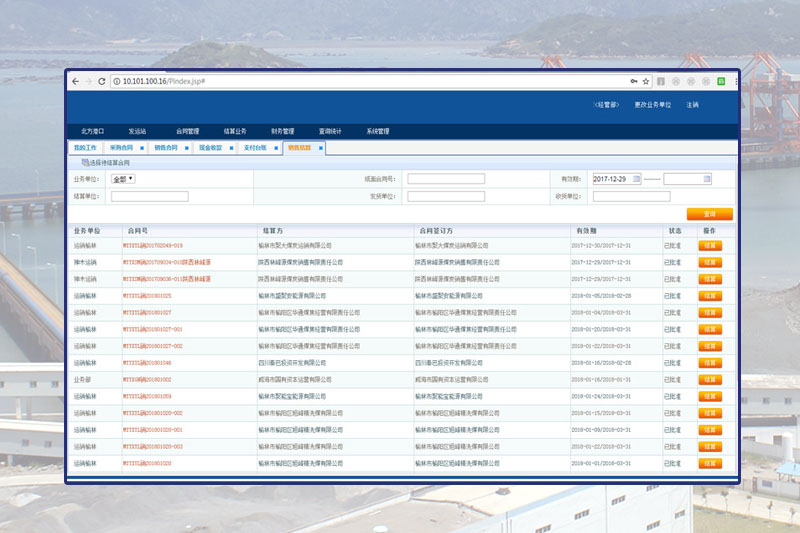The width and height of the screenshot is (800, 533).
Task: Click the 更改业务单位 link
Action: [652, 105]
